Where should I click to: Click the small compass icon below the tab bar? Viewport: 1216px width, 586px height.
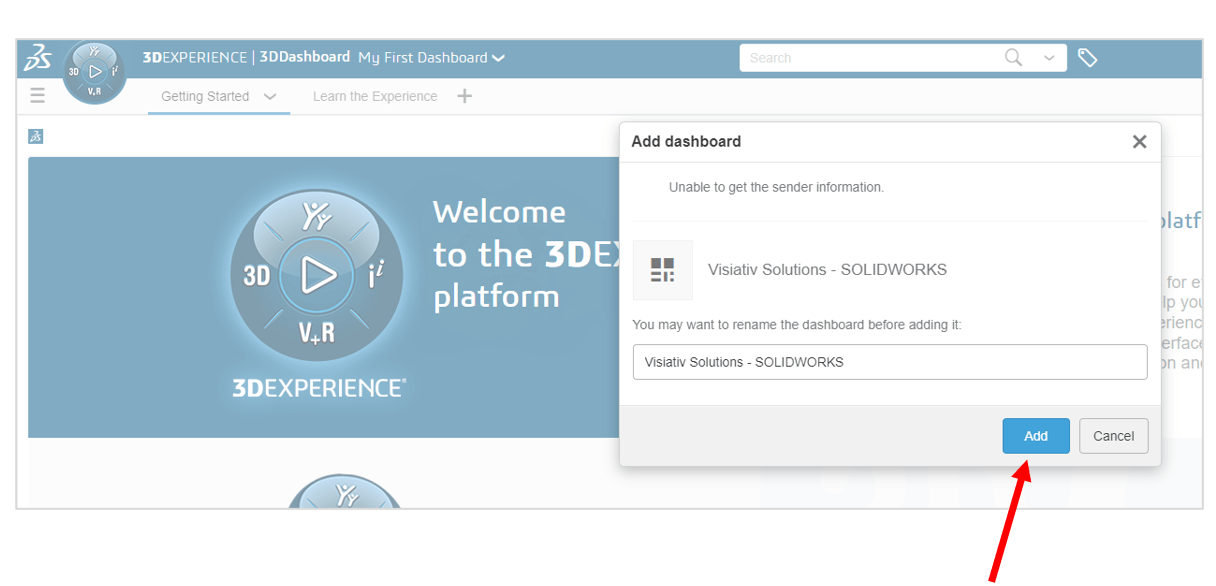(35, 135)
